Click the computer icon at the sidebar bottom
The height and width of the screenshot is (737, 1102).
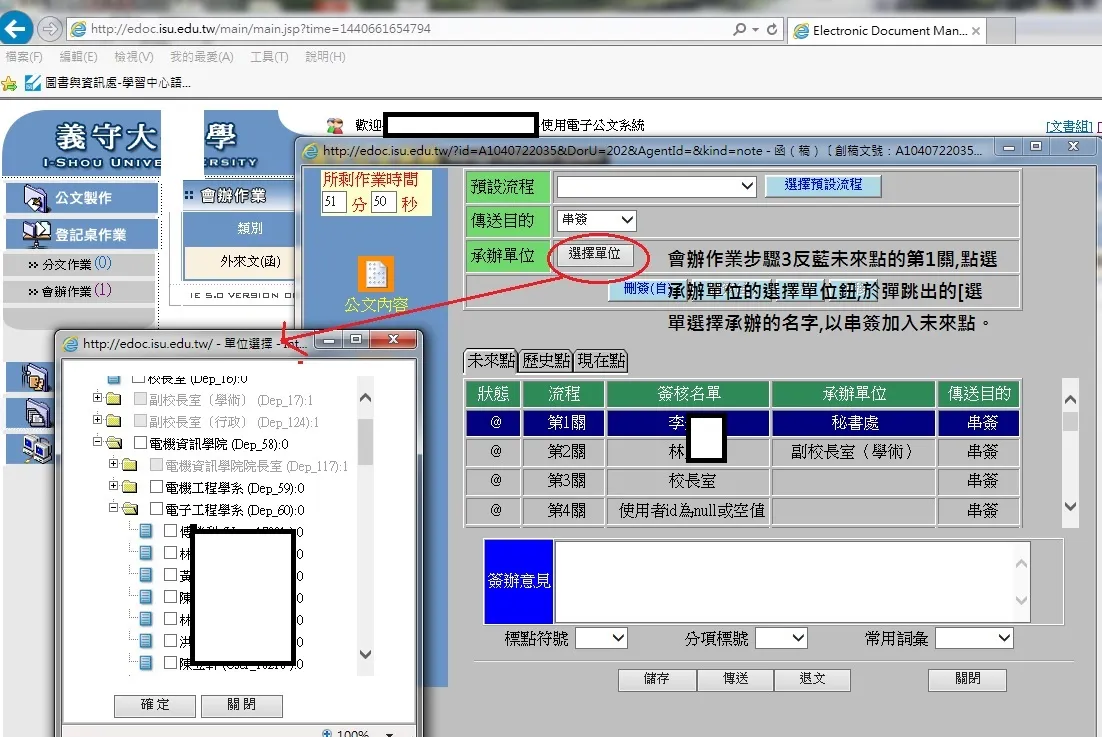point(37,449)
